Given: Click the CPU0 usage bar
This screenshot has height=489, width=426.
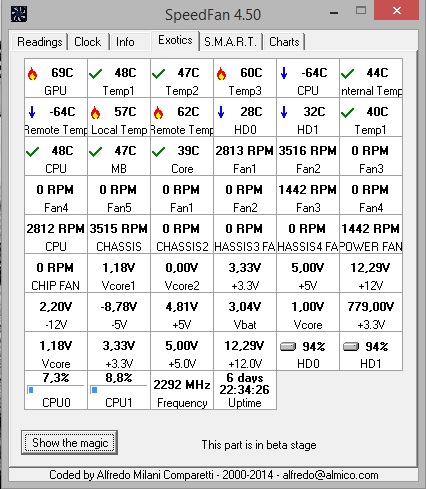Looking at the screenshot, I should 56,390.
